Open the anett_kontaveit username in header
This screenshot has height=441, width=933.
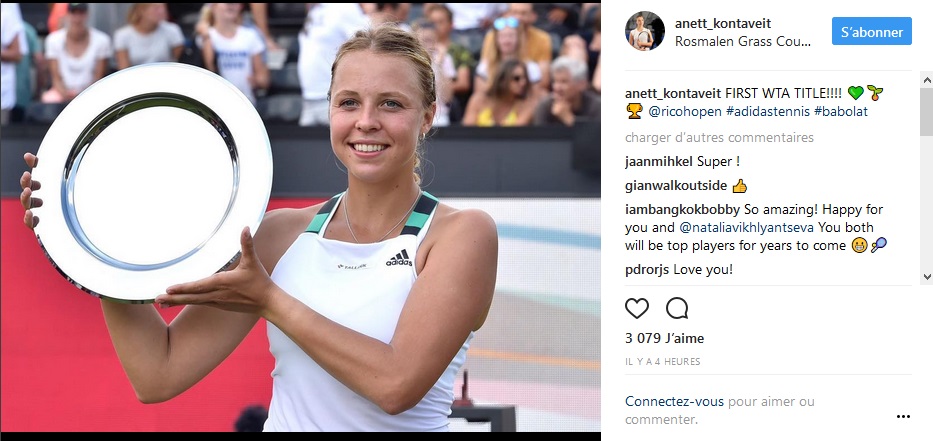click(722, 24)
